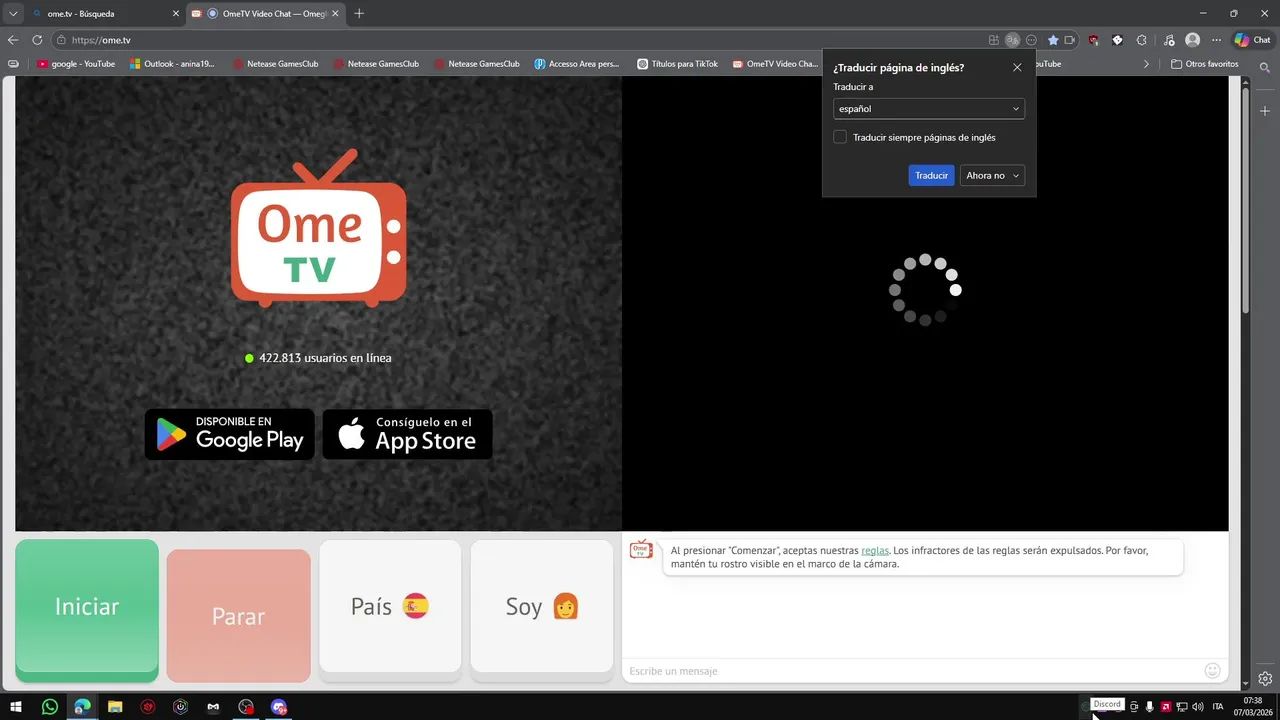Check Traducir siempre páginas de inglés
This screenshot has width=1280, height=720.
click(840, 137)
